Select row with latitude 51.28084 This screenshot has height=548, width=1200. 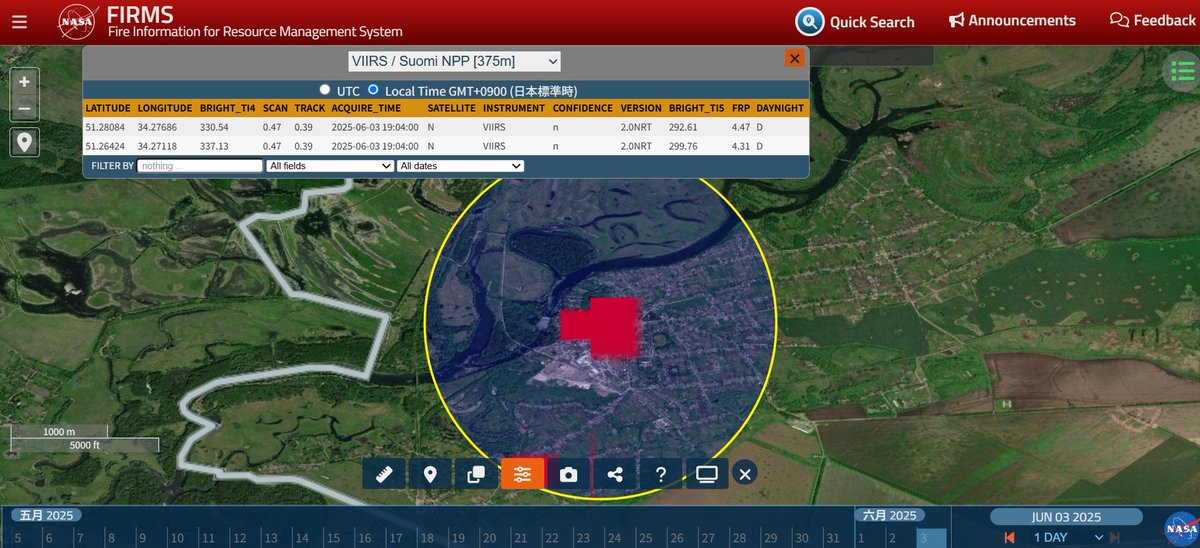[446, 127]
